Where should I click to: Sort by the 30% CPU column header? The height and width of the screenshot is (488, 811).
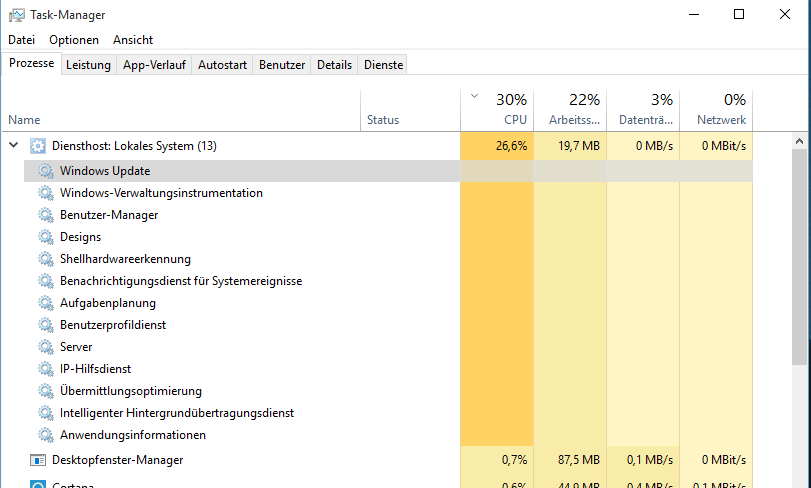coord(497,111)
